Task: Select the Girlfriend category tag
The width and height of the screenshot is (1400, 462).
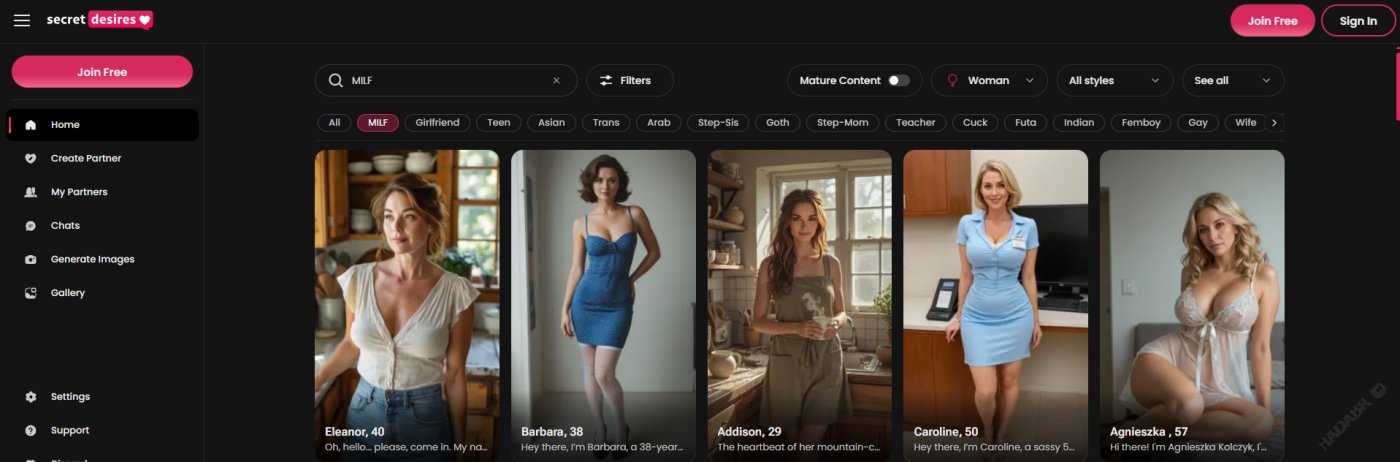Action: coord(438,123)
